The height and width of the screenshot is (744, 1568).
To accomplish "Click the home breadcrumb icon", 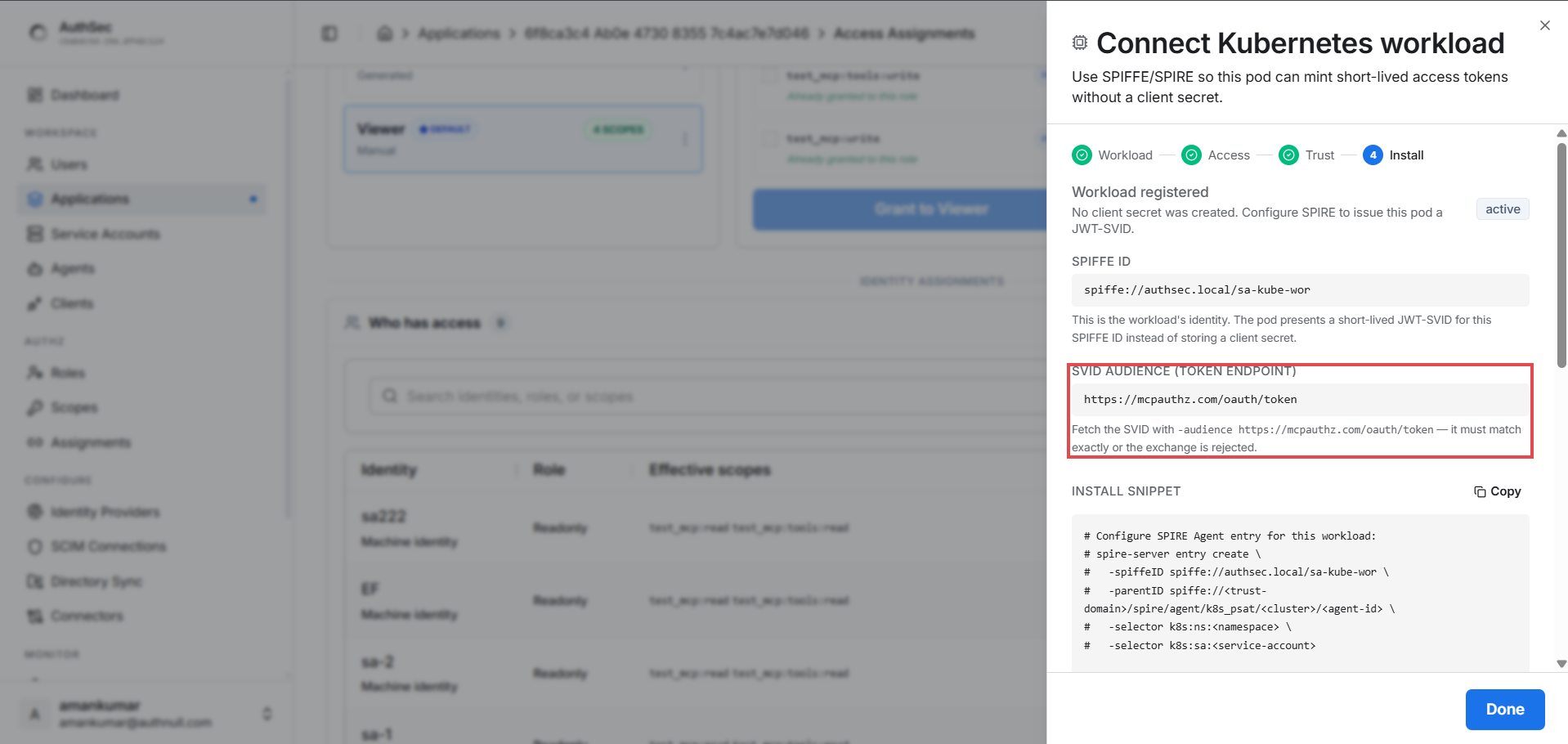I will pos(384,34).
